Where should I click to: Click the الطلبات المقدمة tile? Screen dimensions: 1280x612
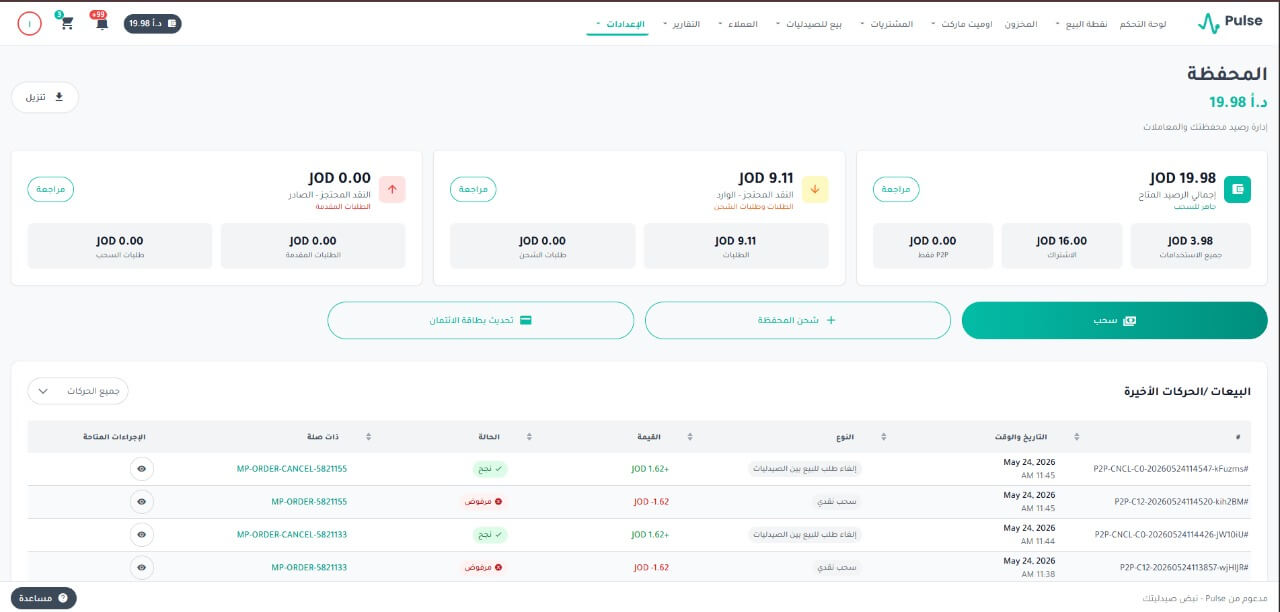tap(313, 246)
